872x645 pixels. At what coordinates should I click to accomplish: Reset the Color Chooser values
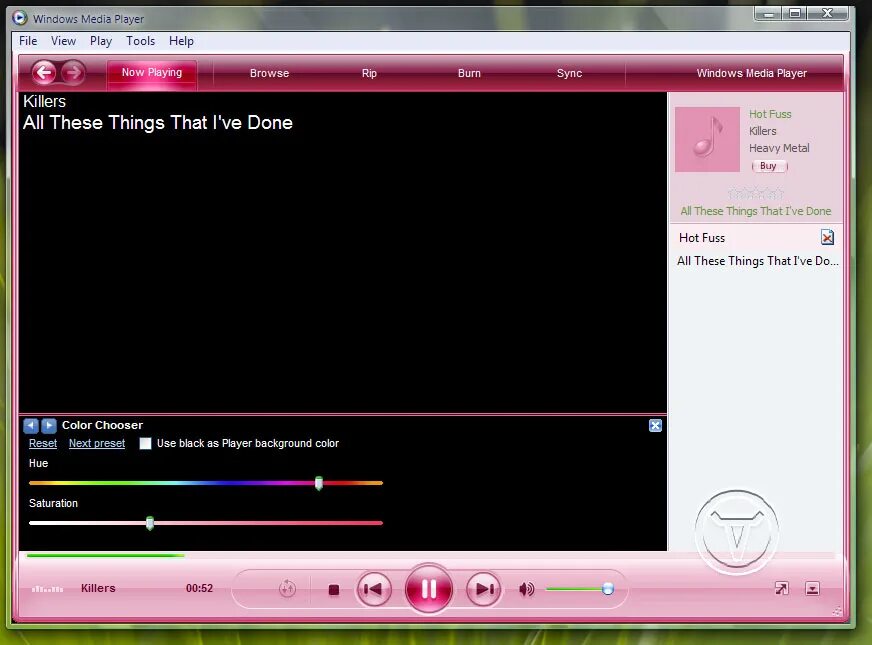[43, 443]
